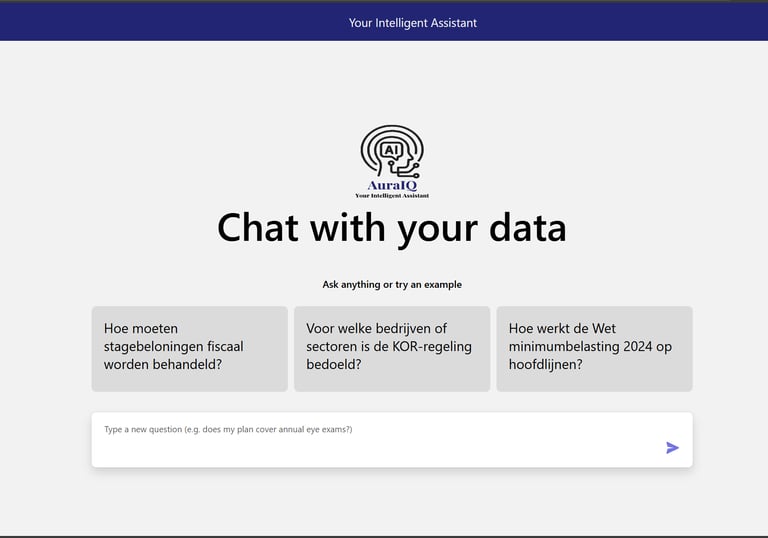768x538 pixels.
Task: Send the question with the arrow icon
Action: (672, 448)
